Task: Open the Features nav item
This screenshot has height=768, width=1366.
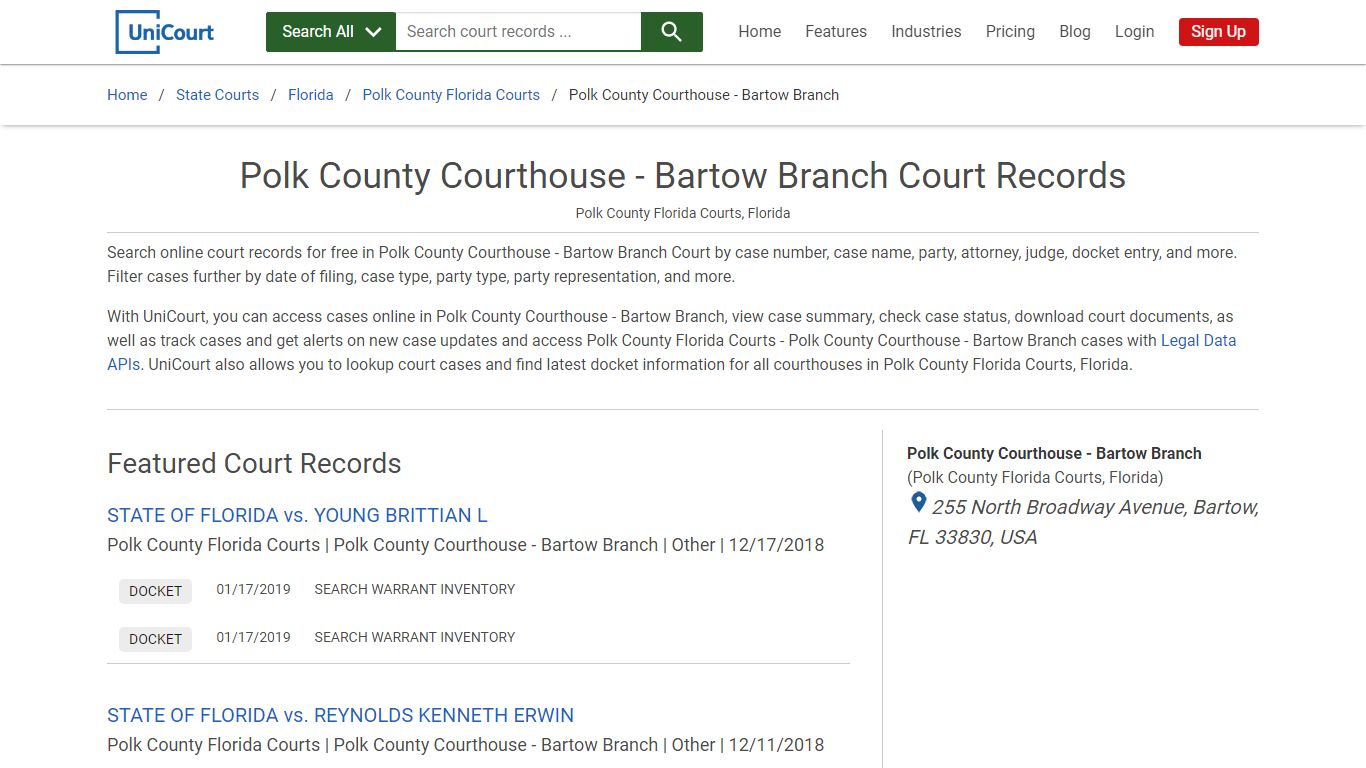Action: [836, 32]
